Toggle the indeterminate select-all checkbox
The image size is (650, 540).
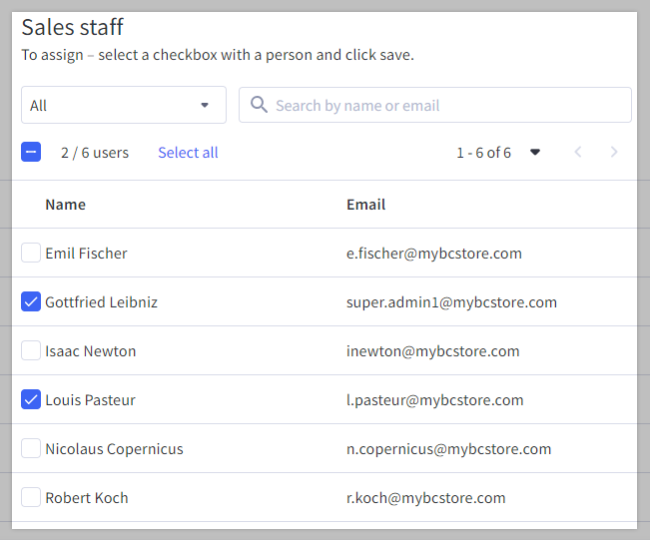click(x=31, y=152)
